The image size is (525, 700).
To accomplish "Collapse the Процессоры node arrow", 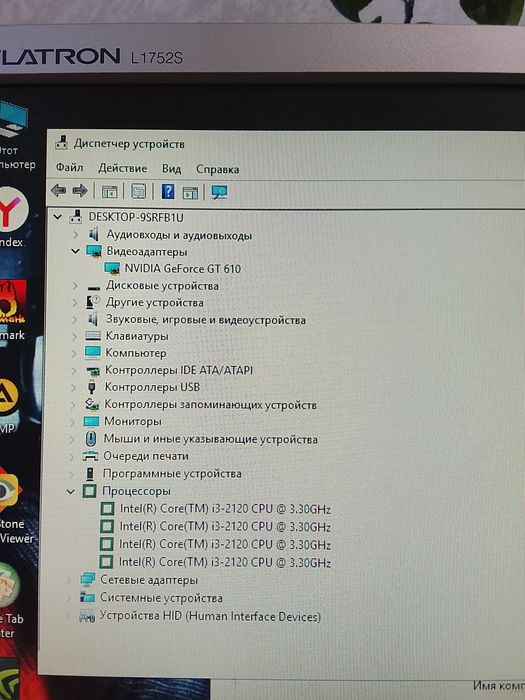I will coord(71,492).
